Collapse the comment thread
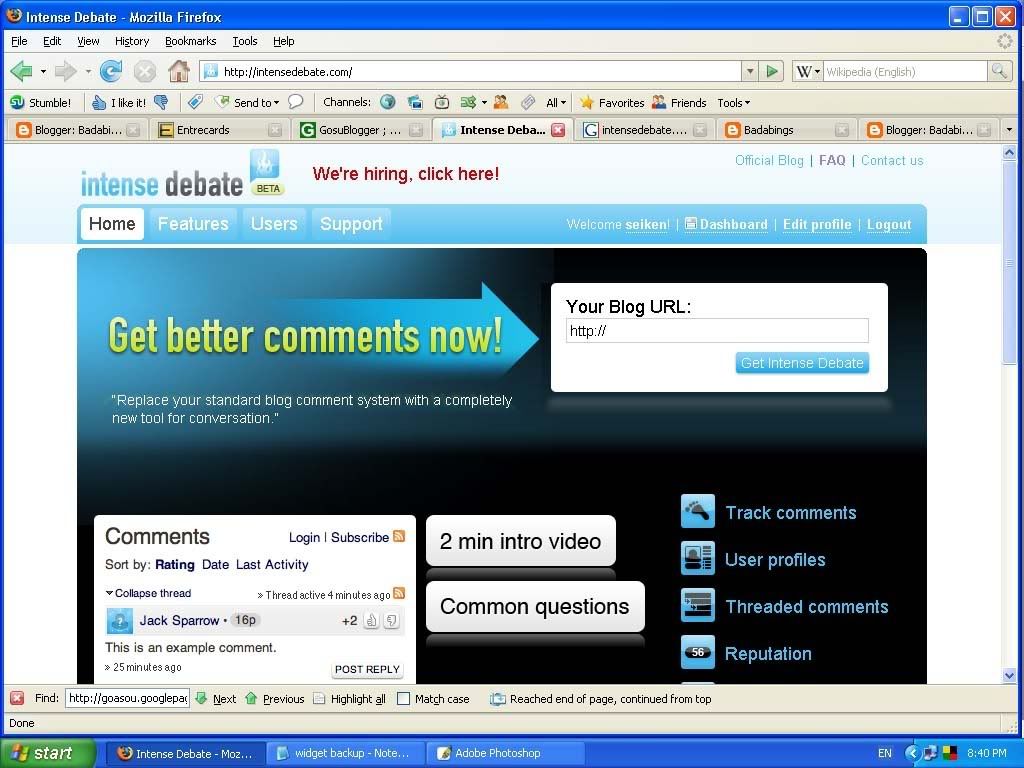The width and height of the screenshot is (1024, 768). 149,593
